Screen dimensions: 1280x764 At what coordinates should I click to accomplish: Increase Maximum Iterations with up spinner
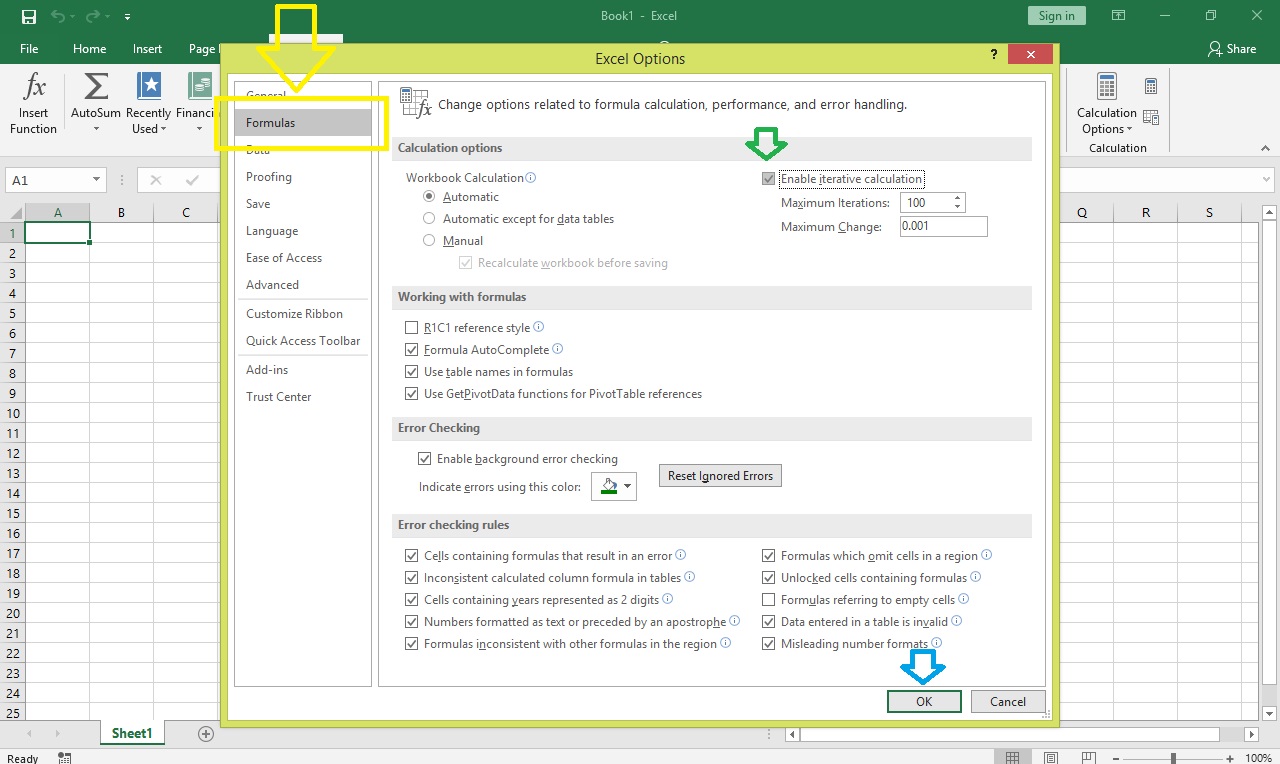[958, 197]
